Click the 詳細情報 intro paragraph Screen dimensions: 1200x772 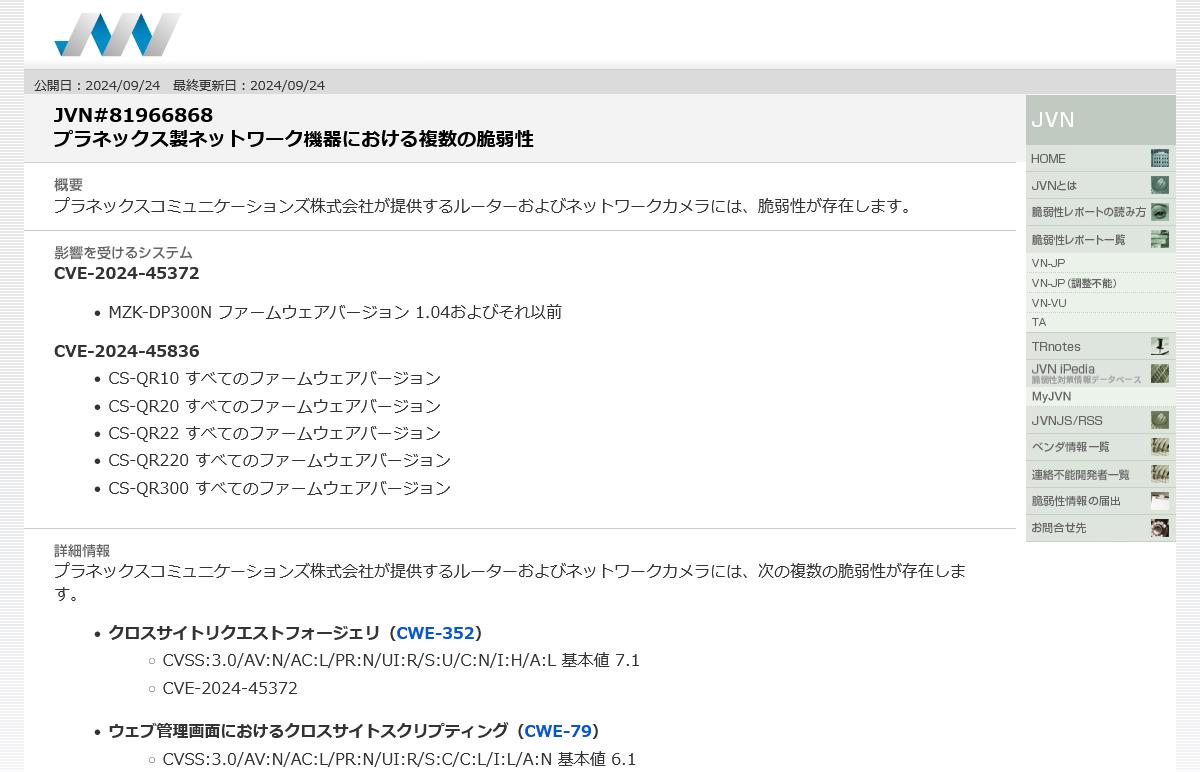[510, 582]
